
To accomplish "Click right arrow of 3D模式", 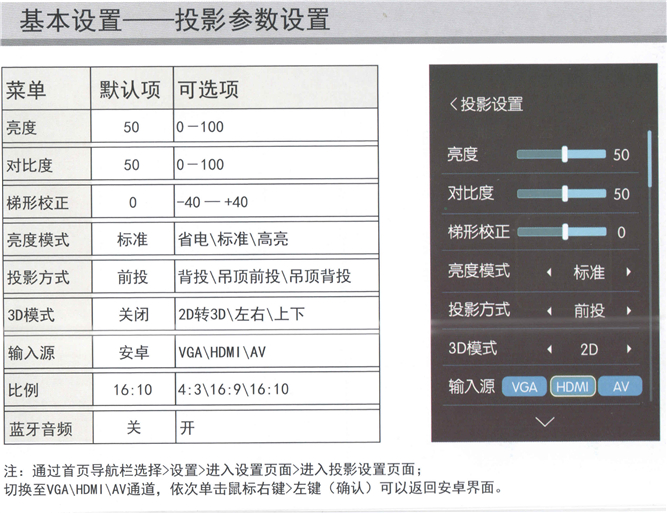I will pyautogui.click(x=629, y=349).
